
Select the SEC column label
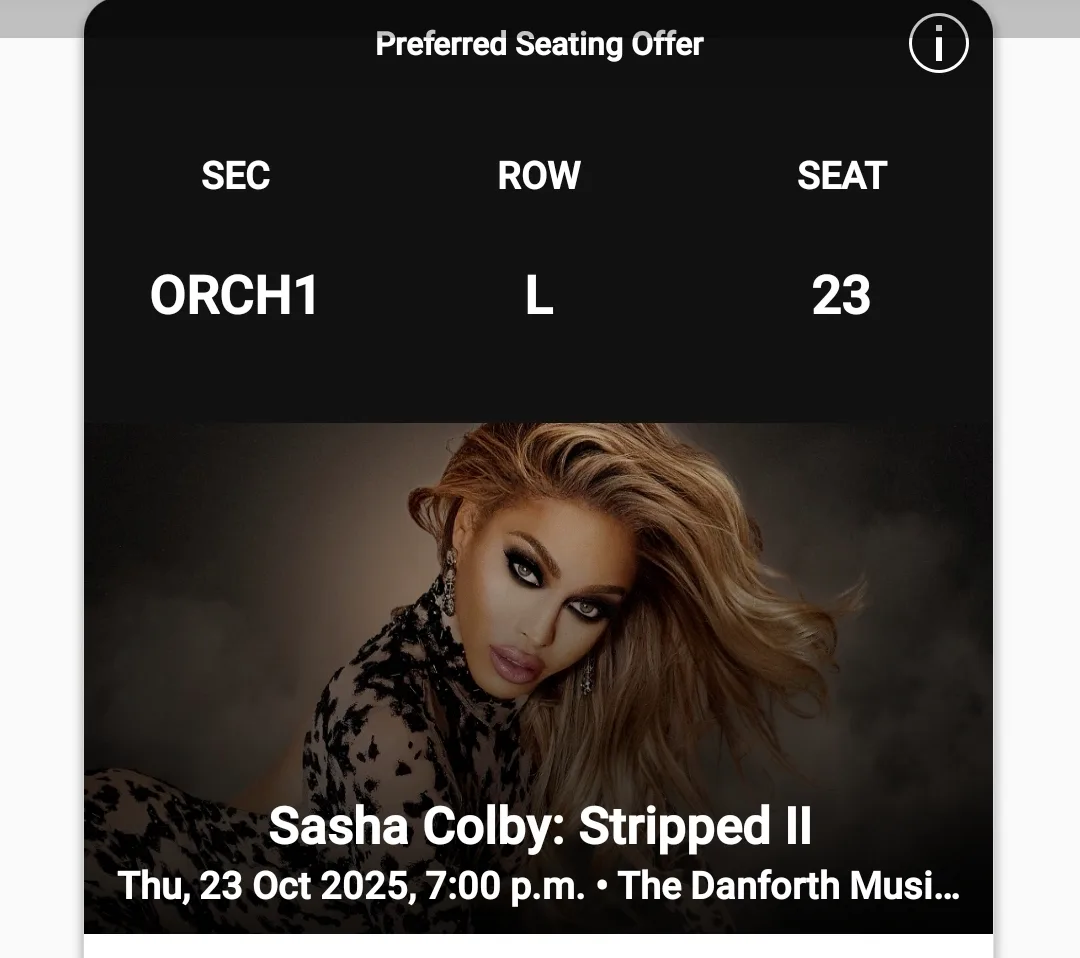click(236, 176)
